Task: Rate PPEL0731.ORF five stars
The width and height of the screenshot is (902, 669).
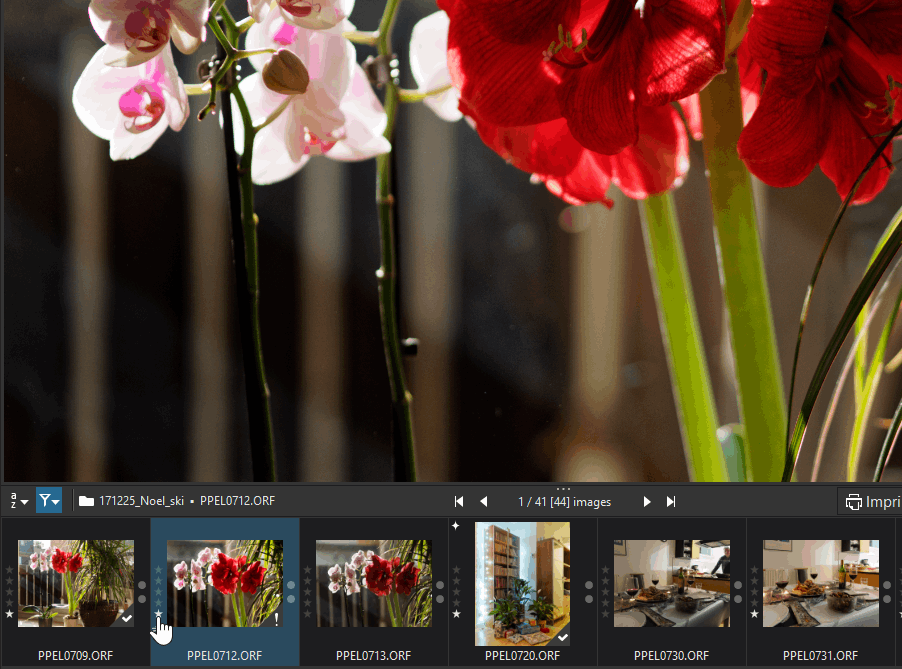Action: [x=754, y=570]
